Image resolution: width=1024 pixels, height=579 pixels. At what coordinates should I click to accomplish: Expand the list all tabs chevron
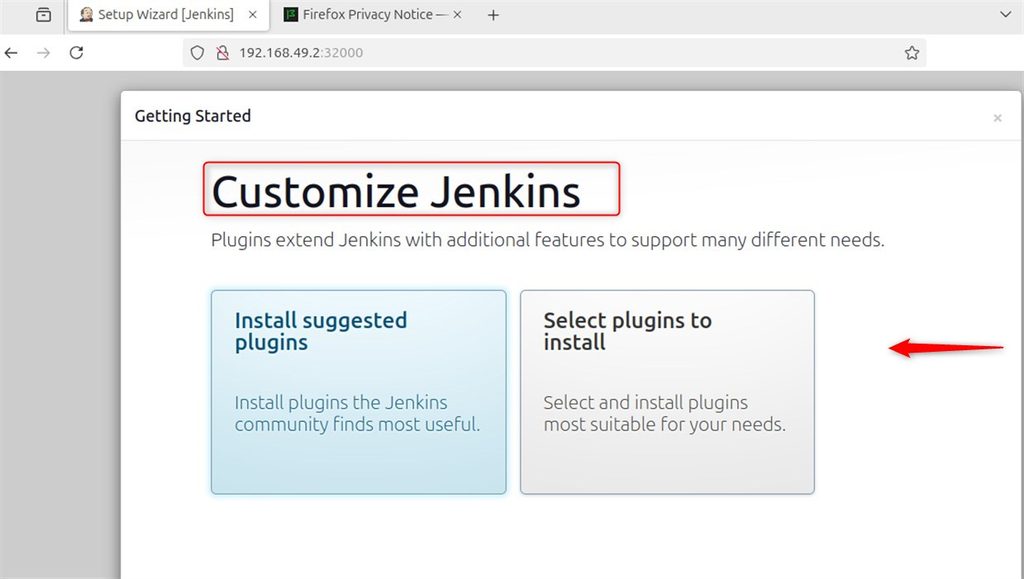(x=1006, y=14)
